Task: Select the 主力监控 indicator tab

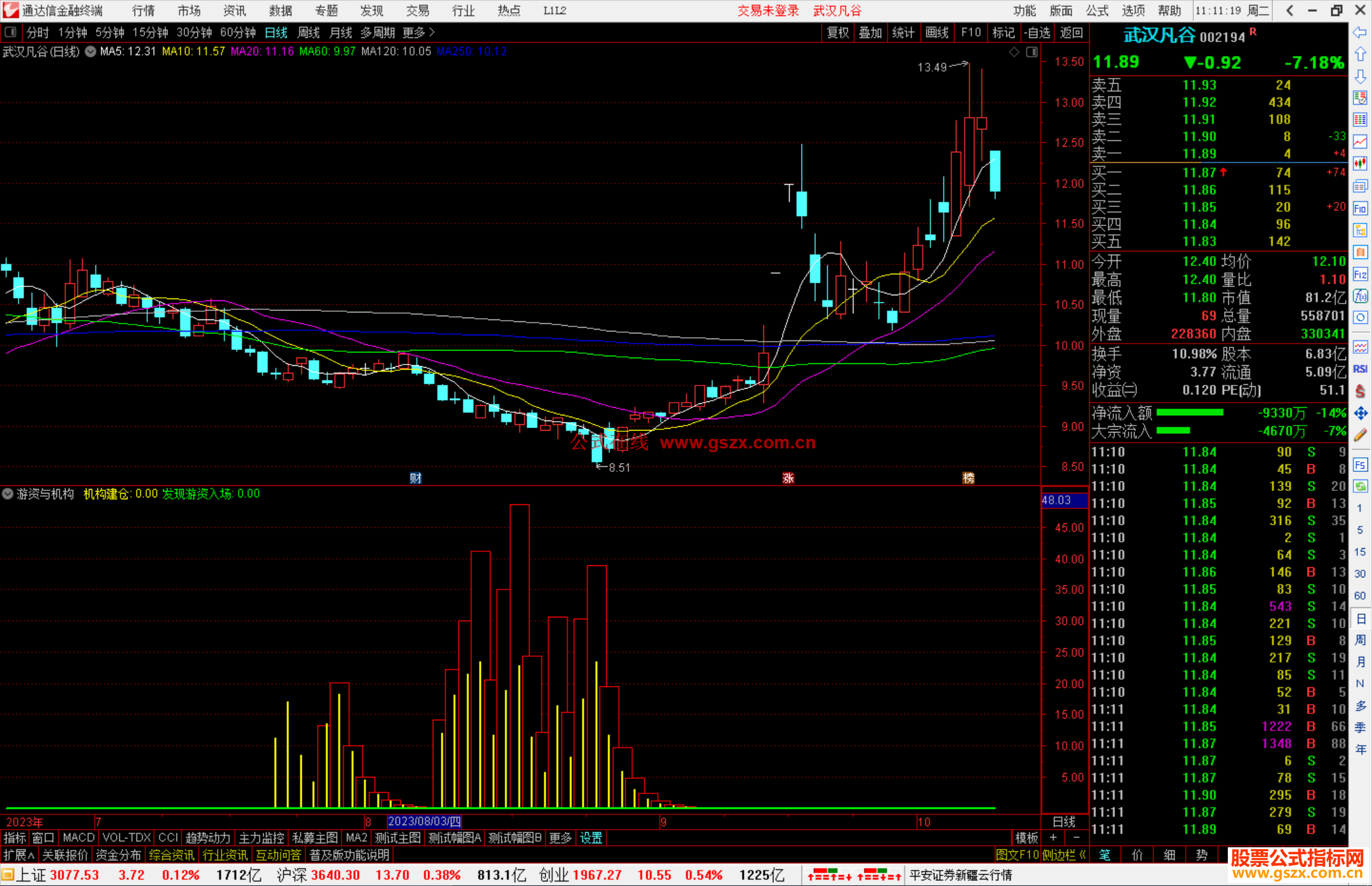Action: click(x=261, y=838)
